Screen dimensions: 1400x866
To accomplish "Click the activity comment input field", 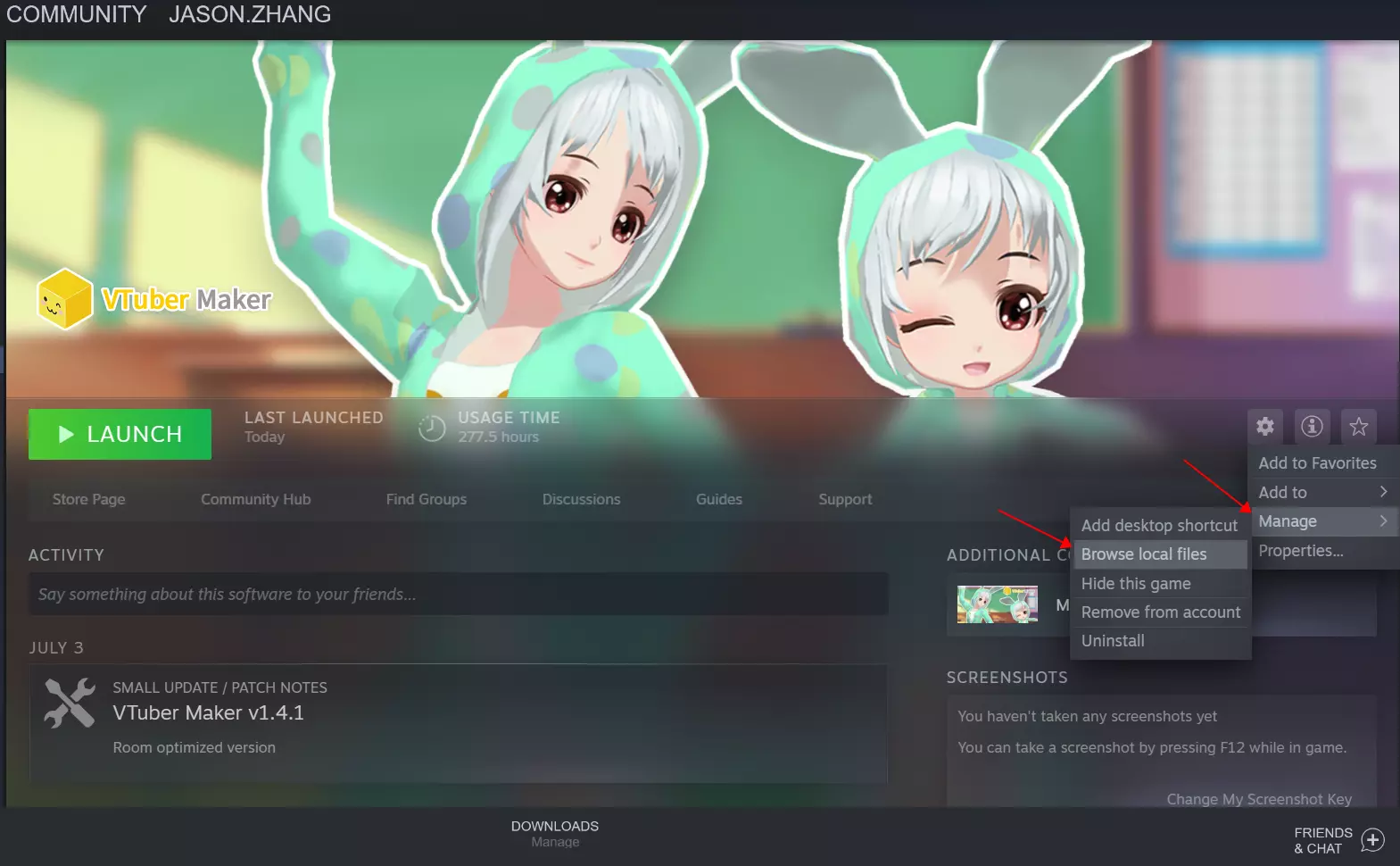I will [459, 594].
